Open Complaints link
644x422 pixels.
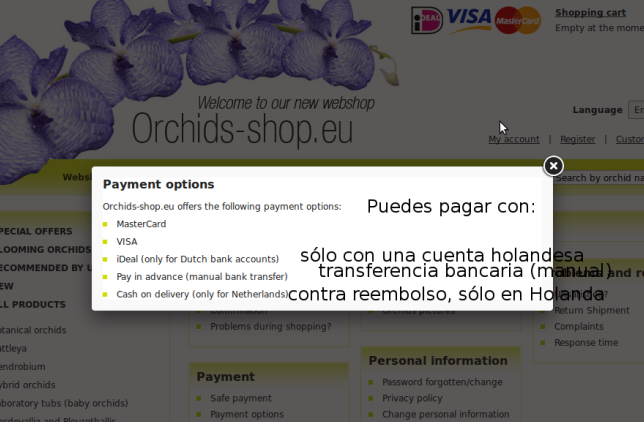click(x=579, y=327)
